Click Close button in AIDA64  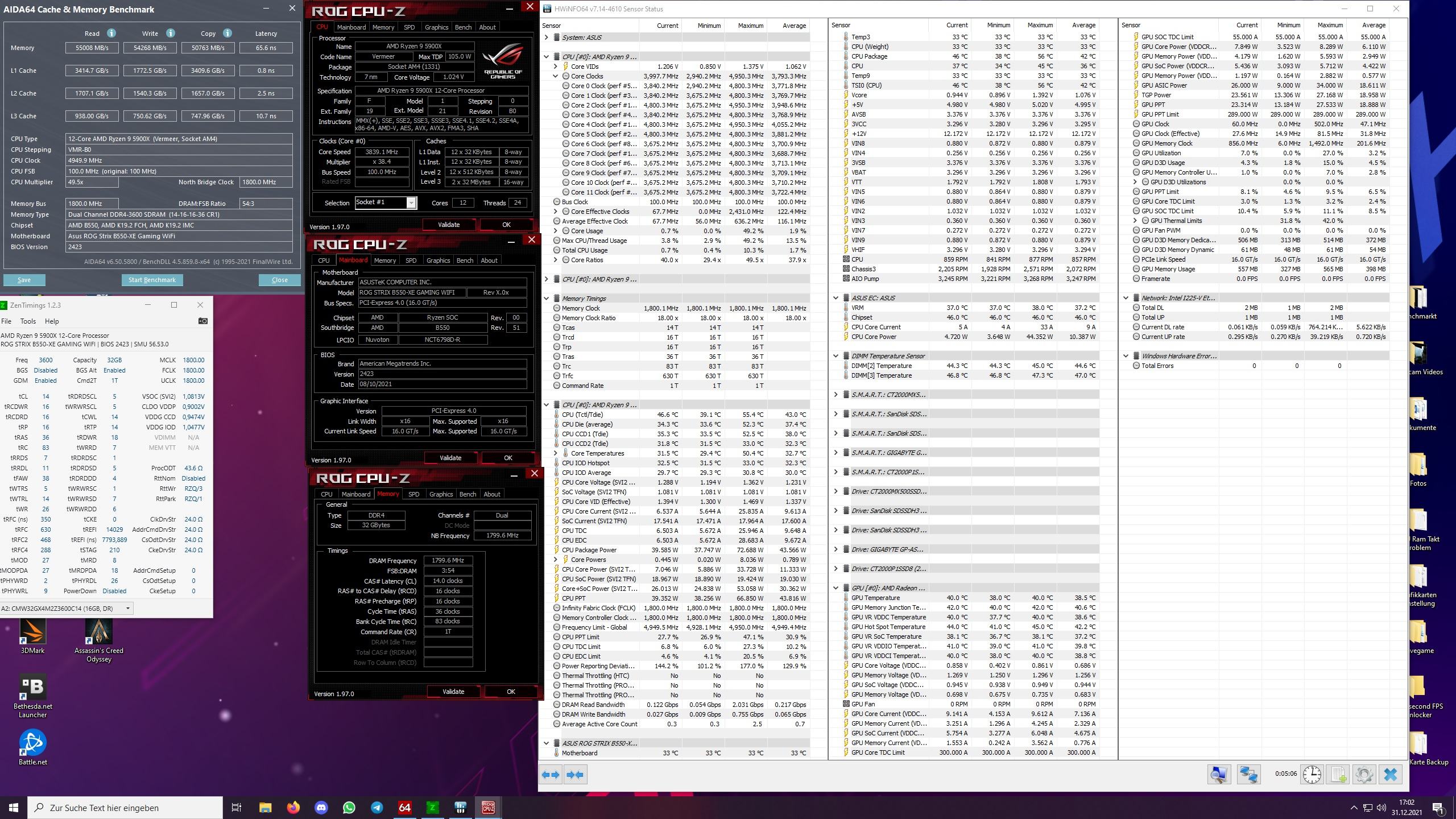(280, 280)
